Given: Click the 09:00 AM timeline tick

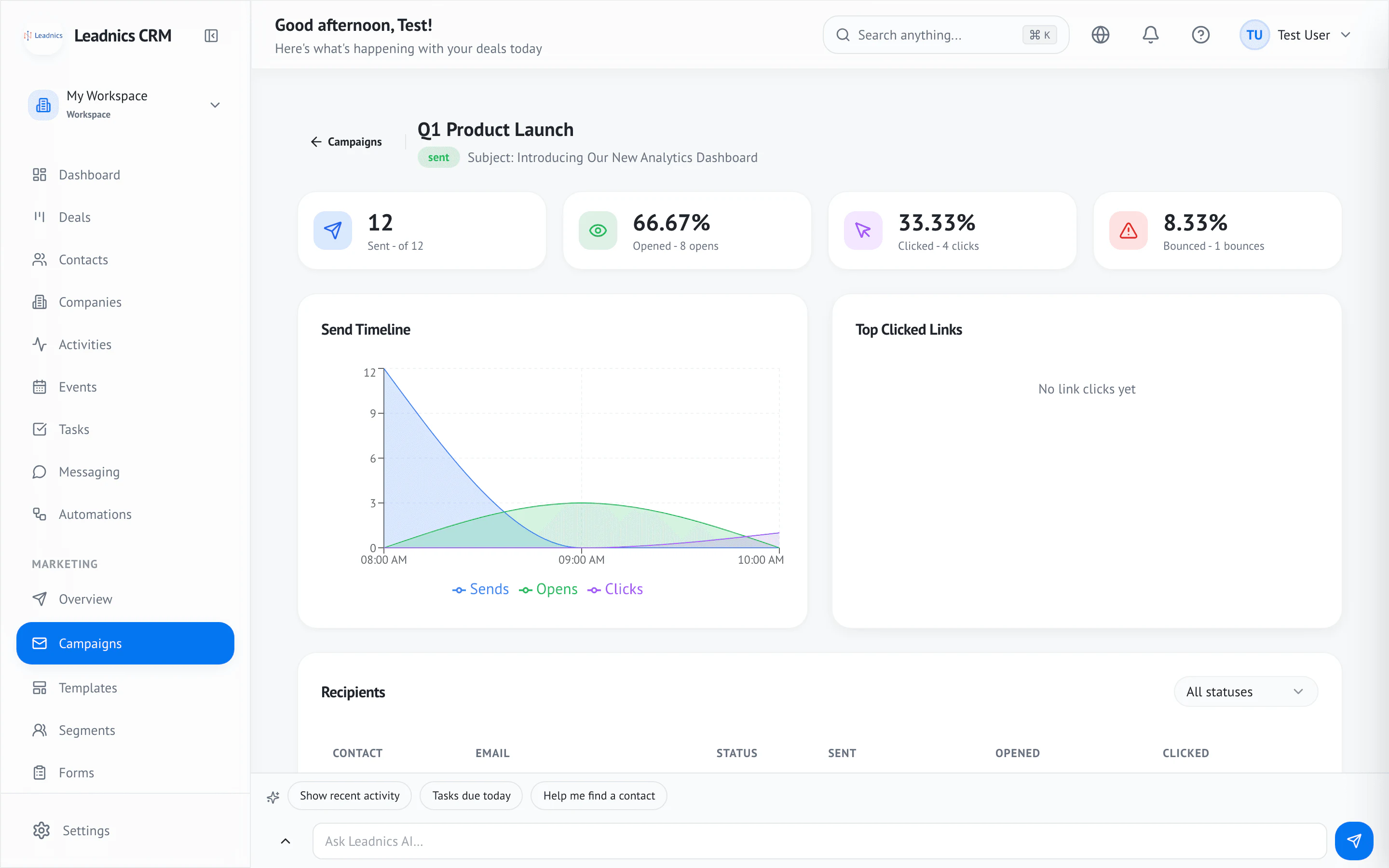Looking at the screenshot, I should [582, 560].
